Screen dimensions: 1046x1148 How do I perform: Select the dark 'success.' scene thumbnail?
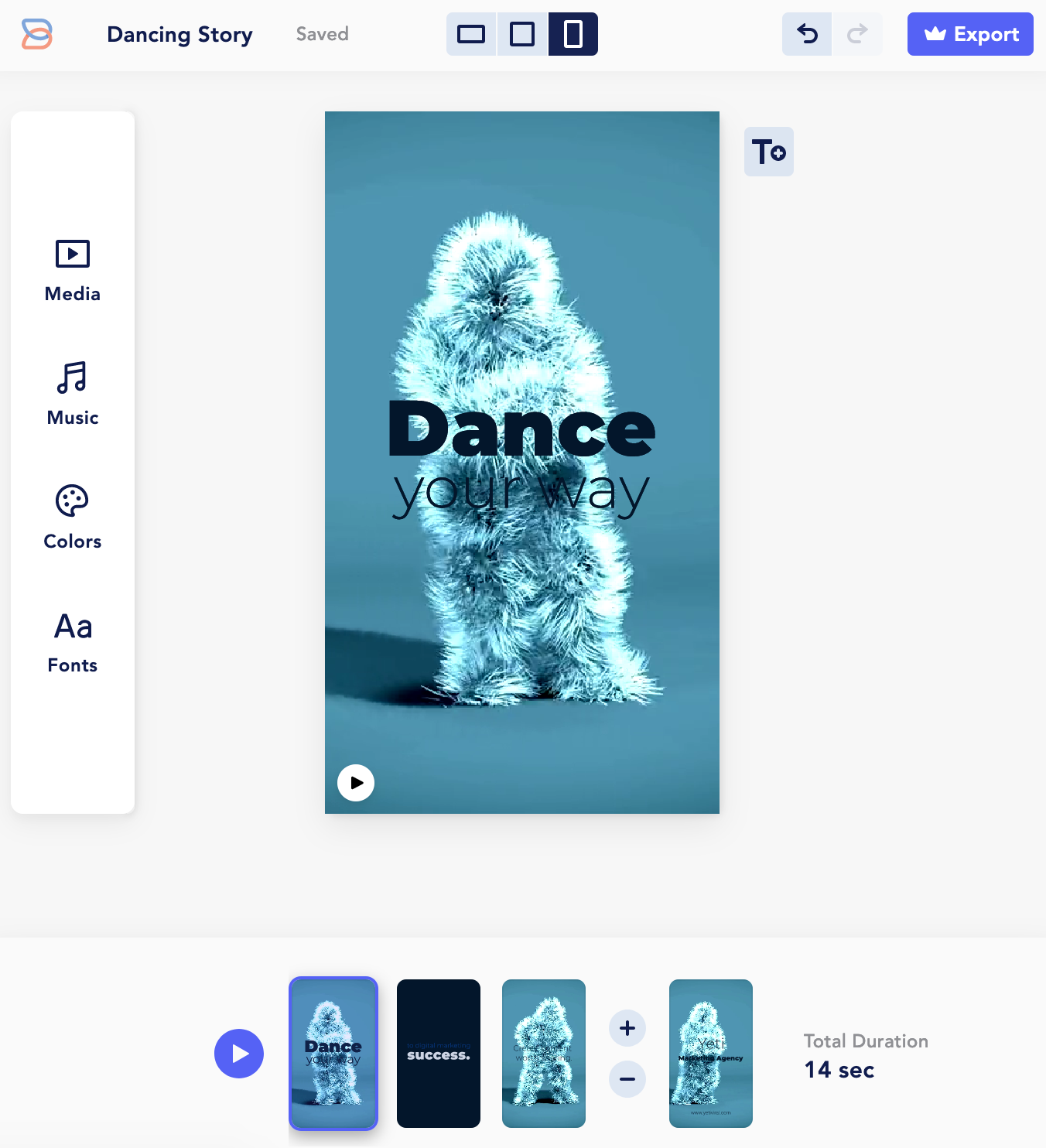(439, 1054)
